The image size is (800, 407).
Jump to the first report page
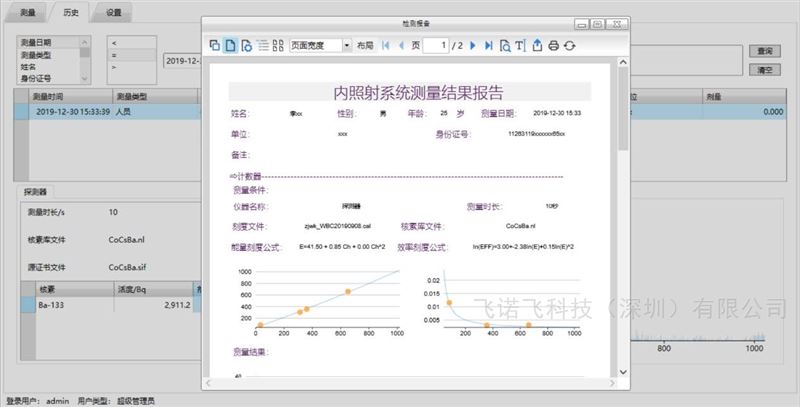[x=386, y=45]
